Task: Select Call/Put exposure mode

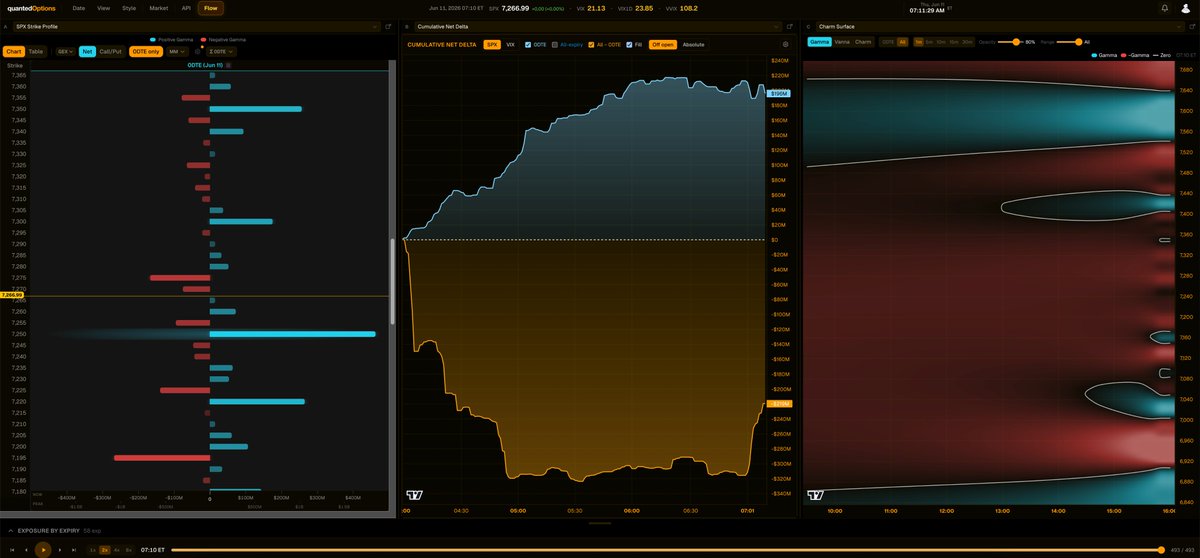Action: (x=110, y=51)
